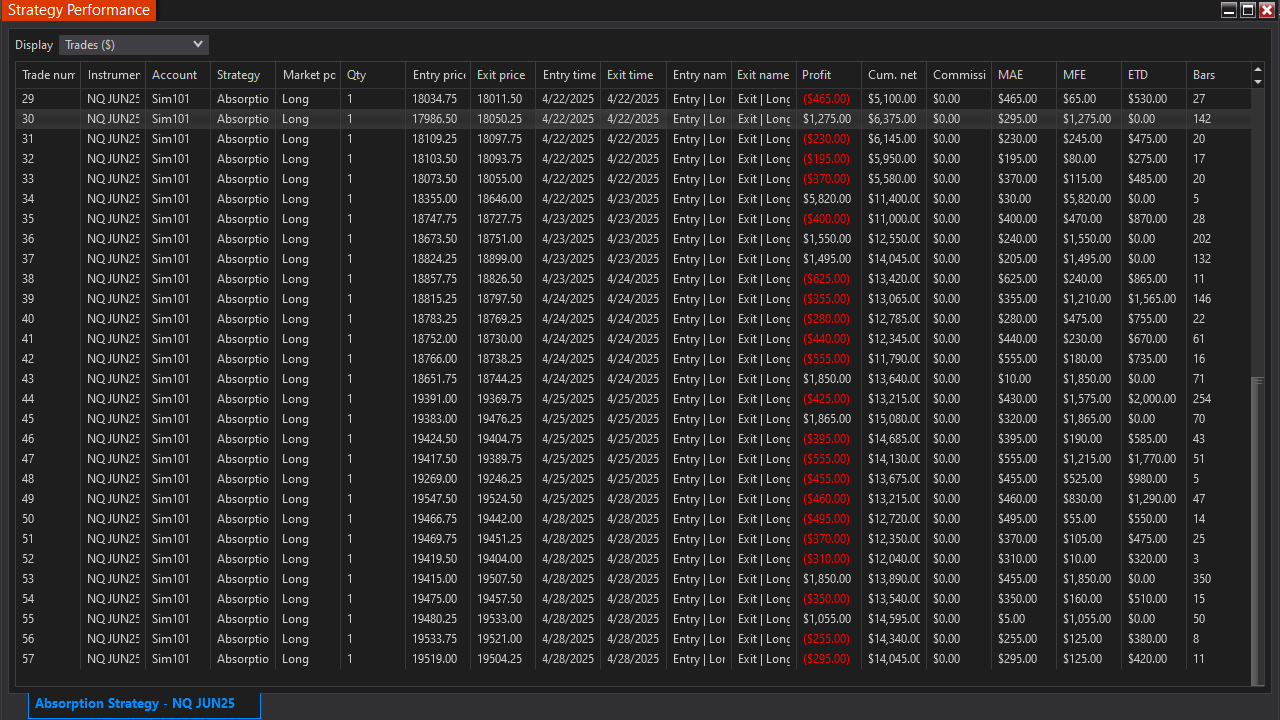1280x720 pixels.
Task: Click entry price 19383.00 cell
Action: 438,419
